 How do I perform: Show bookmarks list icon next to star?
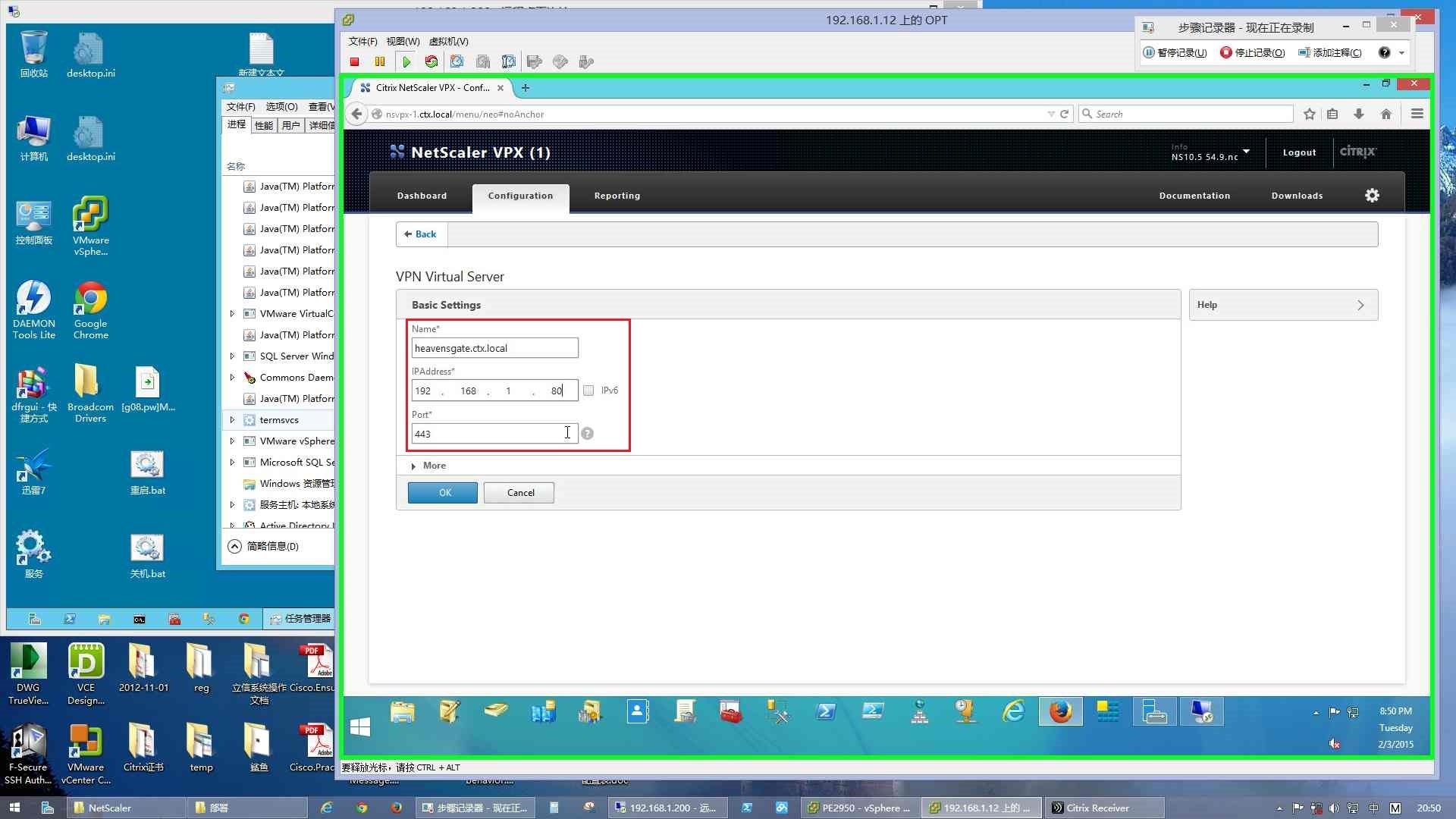[1332, 115]
